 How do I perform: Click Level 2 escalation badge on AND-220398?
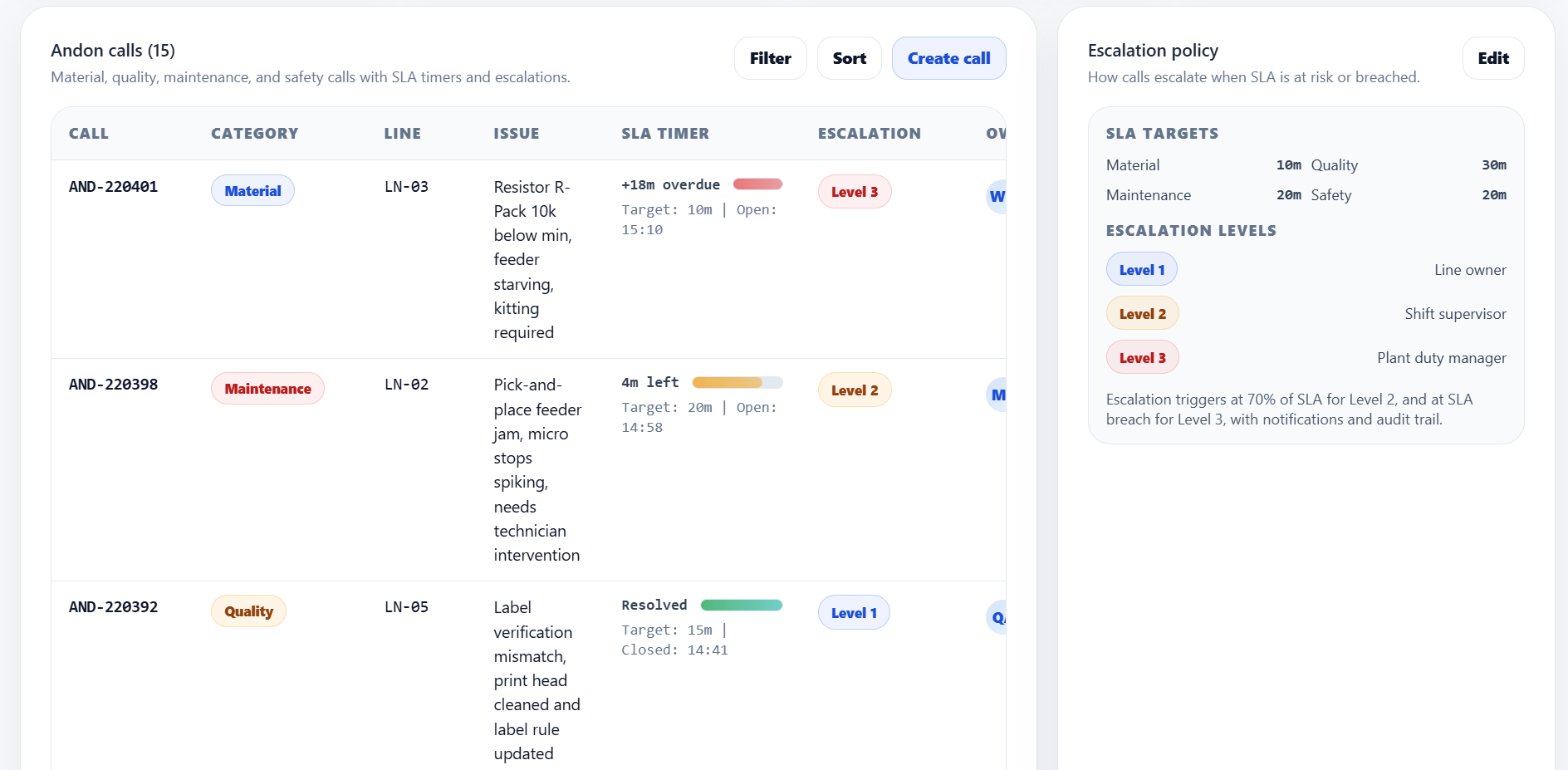[x=854, y=390]
